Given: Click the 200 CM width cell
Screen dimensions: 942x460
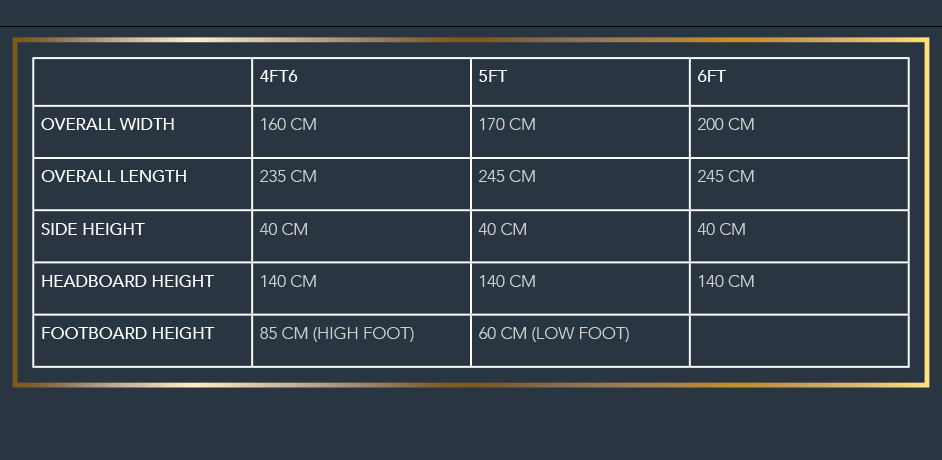Looking at the screenshot, I should pyautogui.click(x=725, y=124).
